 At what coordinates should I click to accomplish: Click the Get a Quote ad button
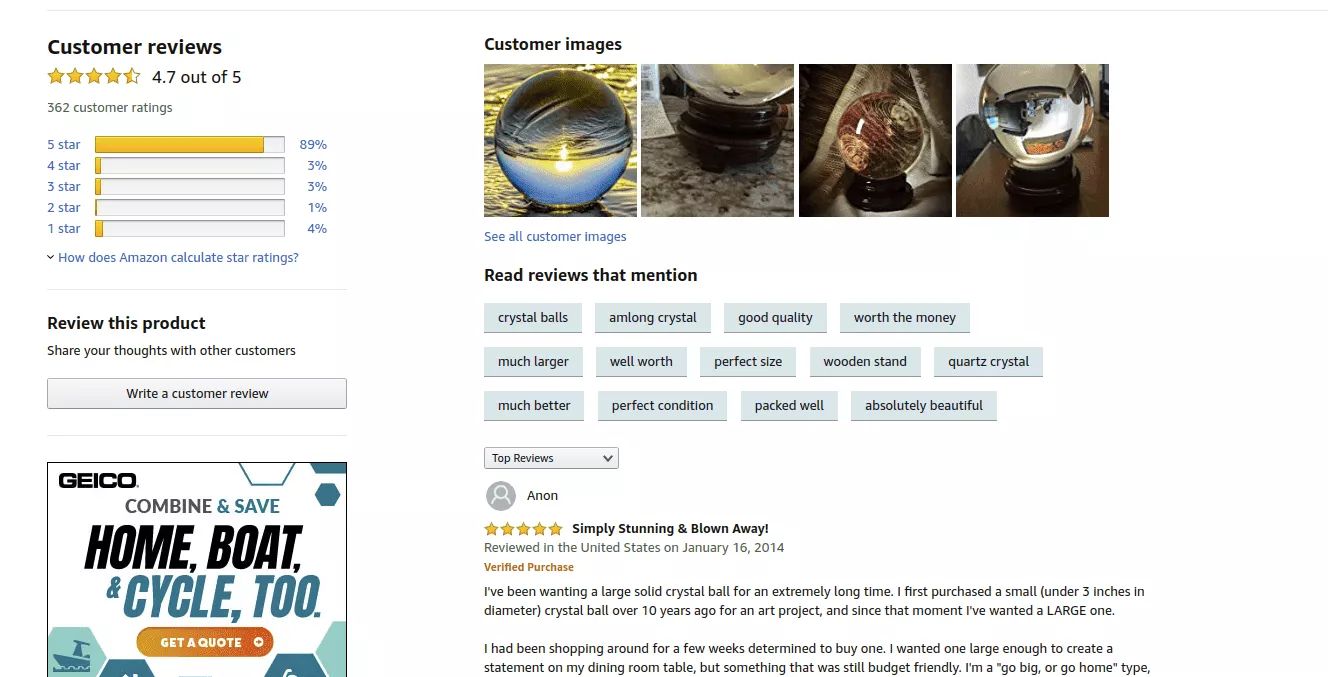pyautogui.click(x=205, y=642)
